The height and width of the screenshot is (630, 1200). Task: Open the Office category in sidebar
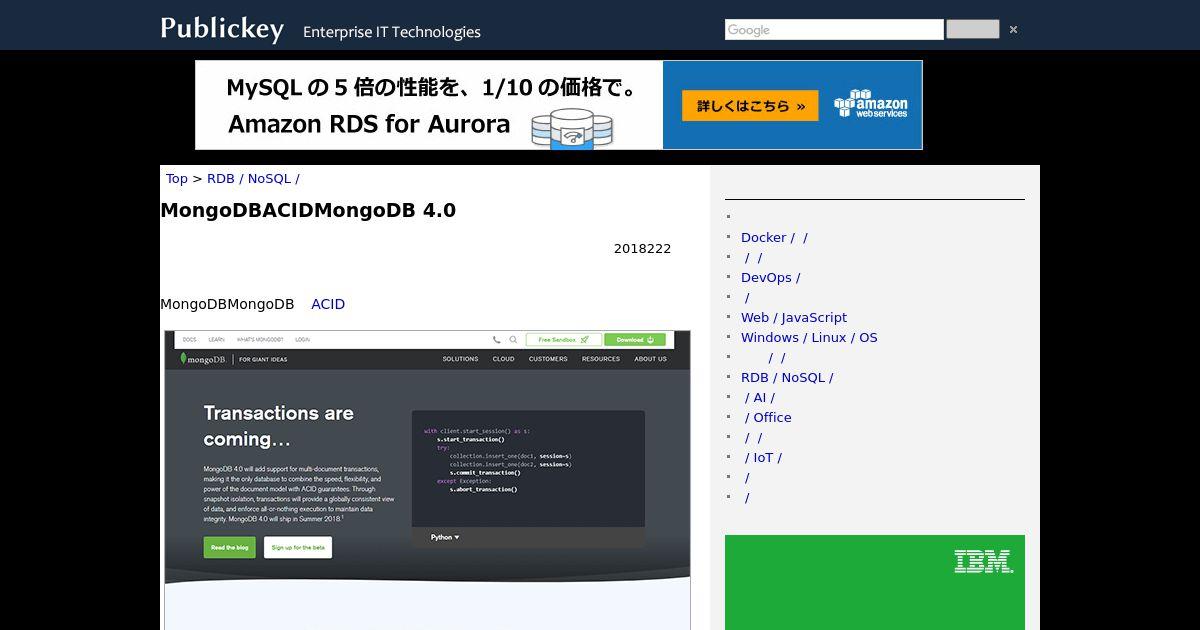click(768, 418)
